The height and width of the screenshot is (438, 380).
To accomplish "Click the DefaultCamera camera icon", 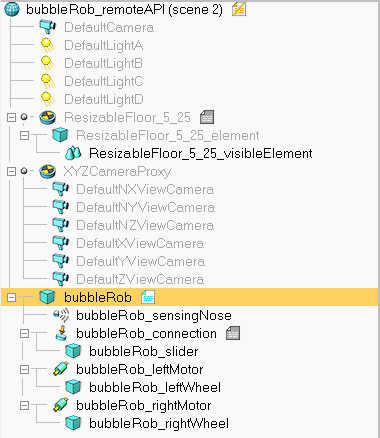I will click(47, 27).
